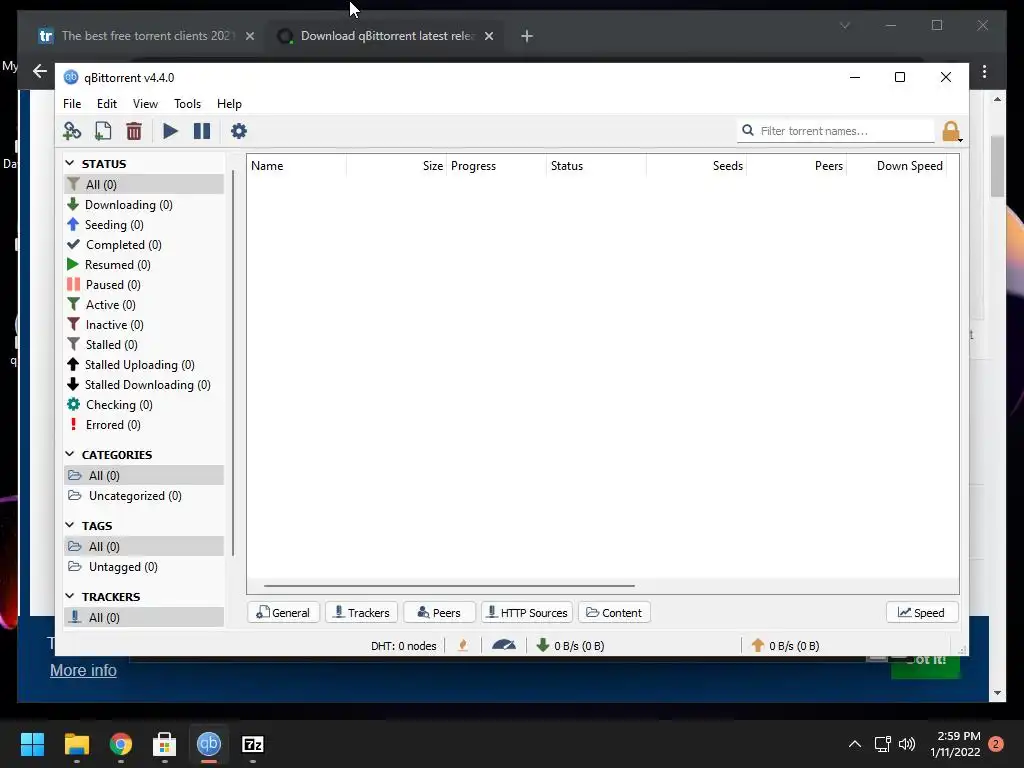1024x768 pixels.
Task: Select the Inactive (0) status filter
Action: (x=144, y=325)
